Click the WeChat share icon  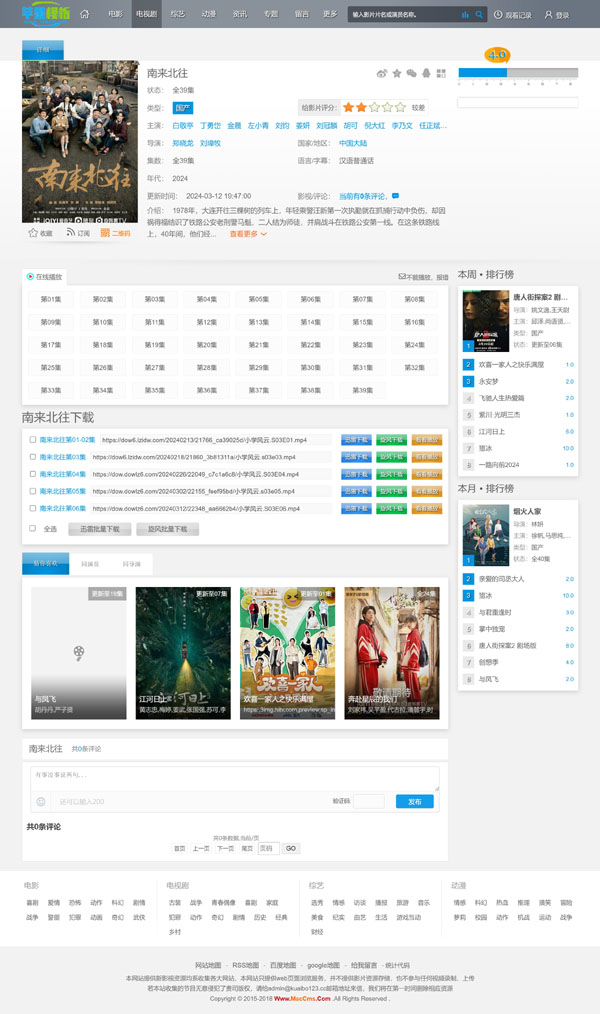[411, 74]
